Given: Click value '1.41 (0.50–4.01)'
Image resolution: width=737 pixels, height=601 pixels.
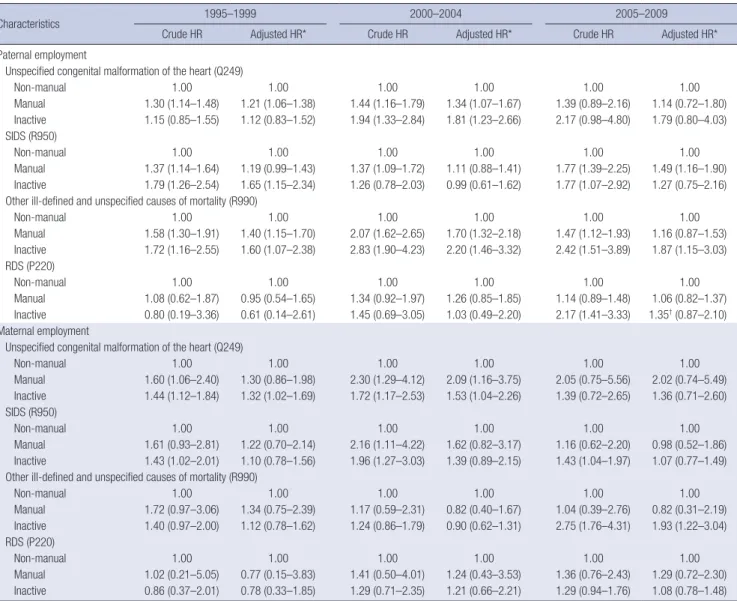Looking at the screenshot, I should point(387,575).
